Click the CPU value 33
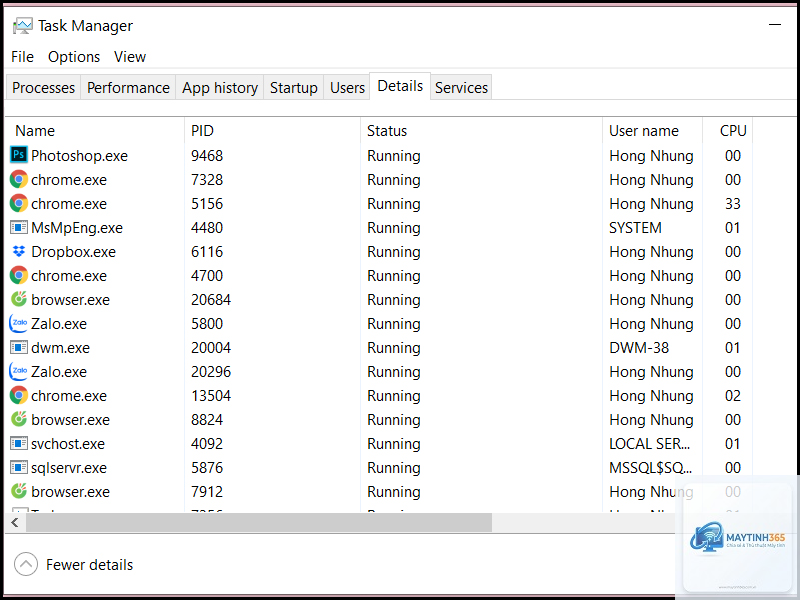 point(733,204)
